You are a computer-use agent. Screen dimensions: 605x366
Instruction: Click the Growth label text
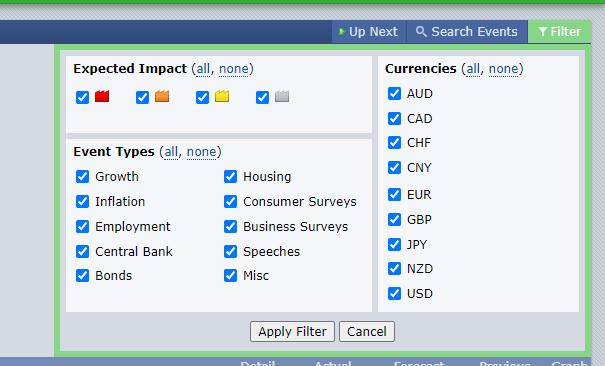(117, 177)
